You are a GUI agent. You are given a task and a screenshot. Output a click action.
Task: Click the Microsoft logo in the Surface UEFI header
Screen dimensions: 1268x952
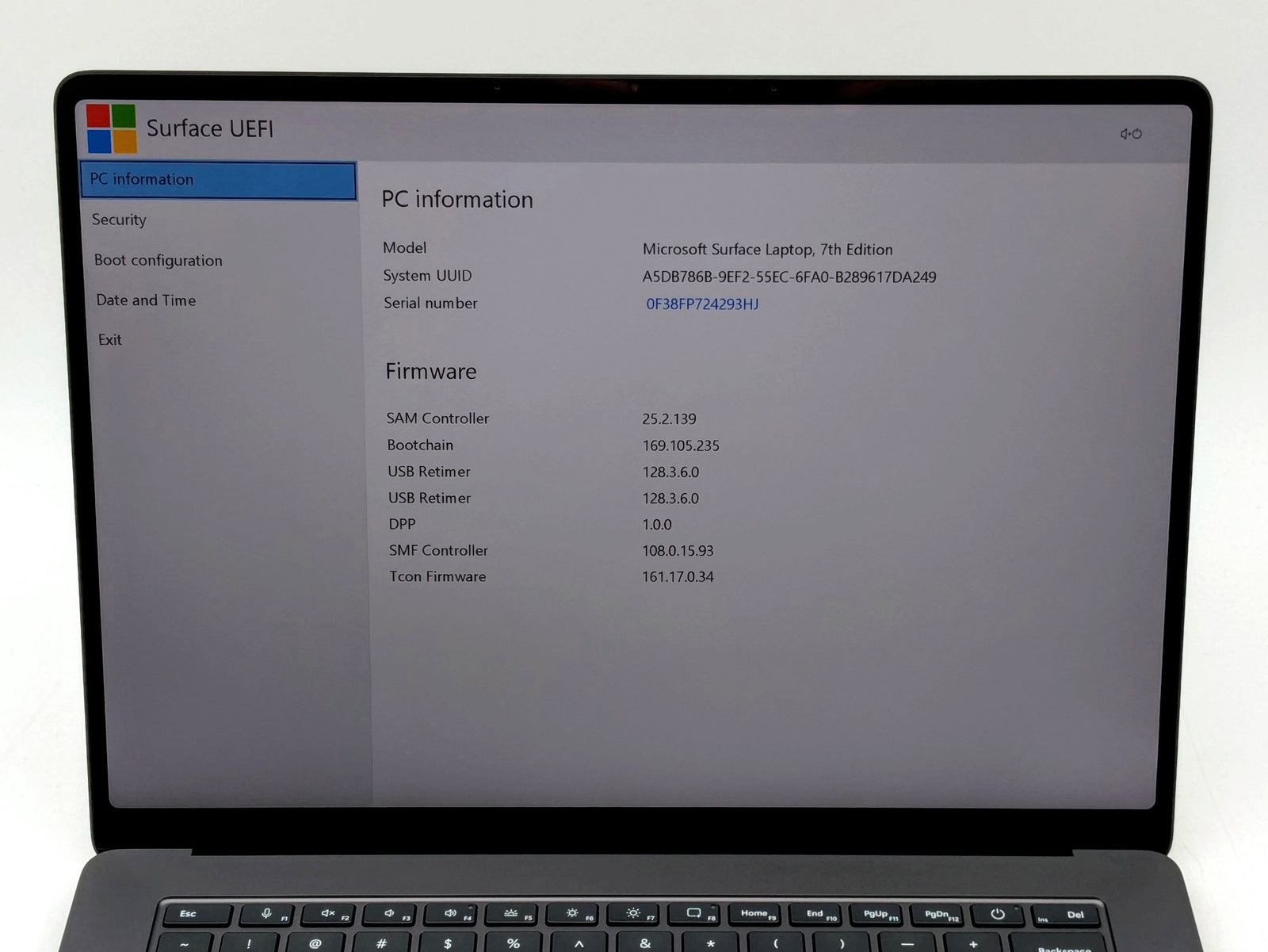[x=111, y=128]
